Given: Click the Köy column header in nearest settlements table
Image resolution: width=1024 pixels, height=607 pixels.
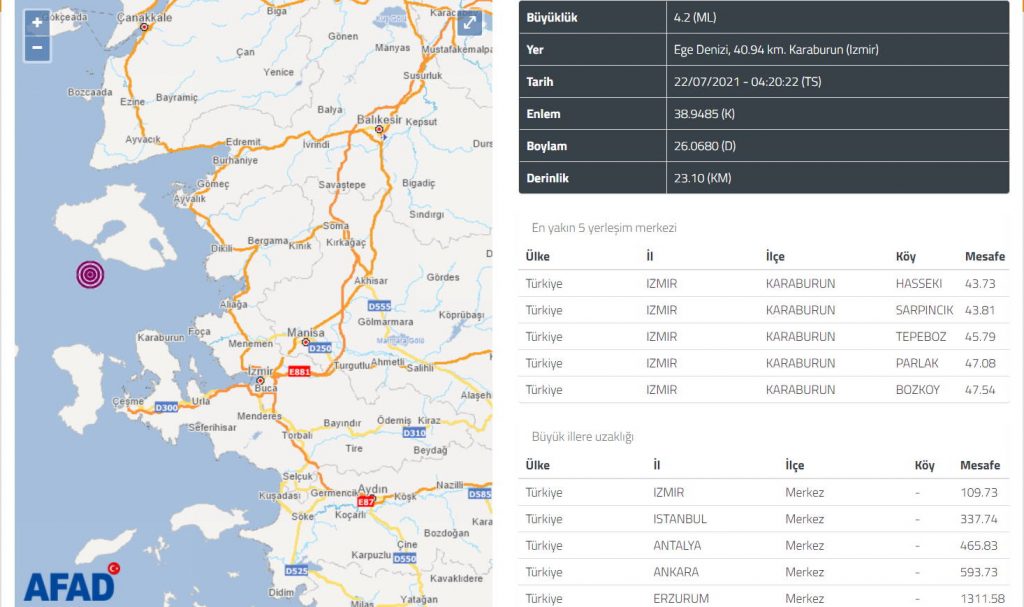Looking at the screenshot, I should [905, 257].
